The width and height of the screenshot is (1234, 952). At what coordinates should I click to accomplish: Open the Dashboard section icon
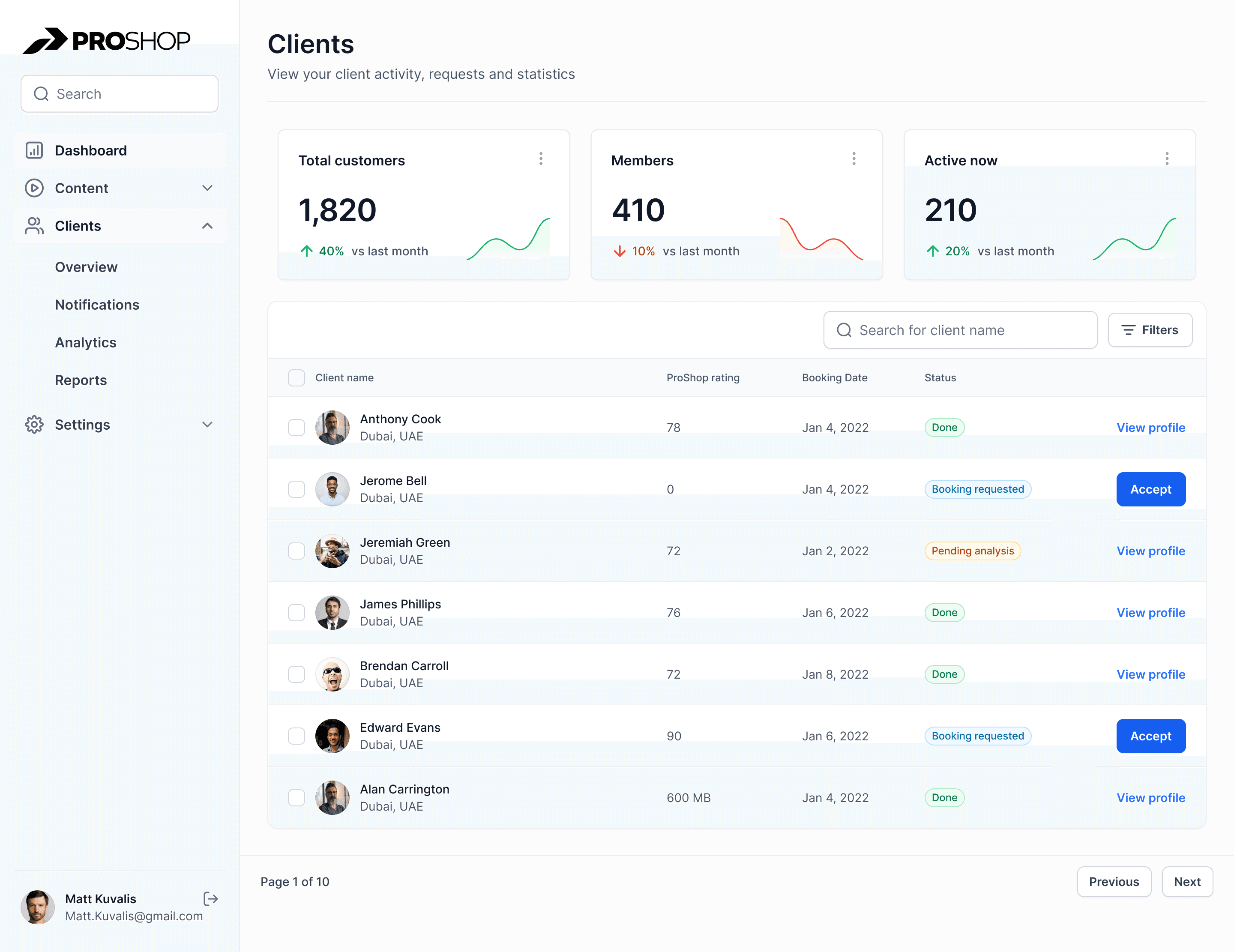[x=34, y=150]
